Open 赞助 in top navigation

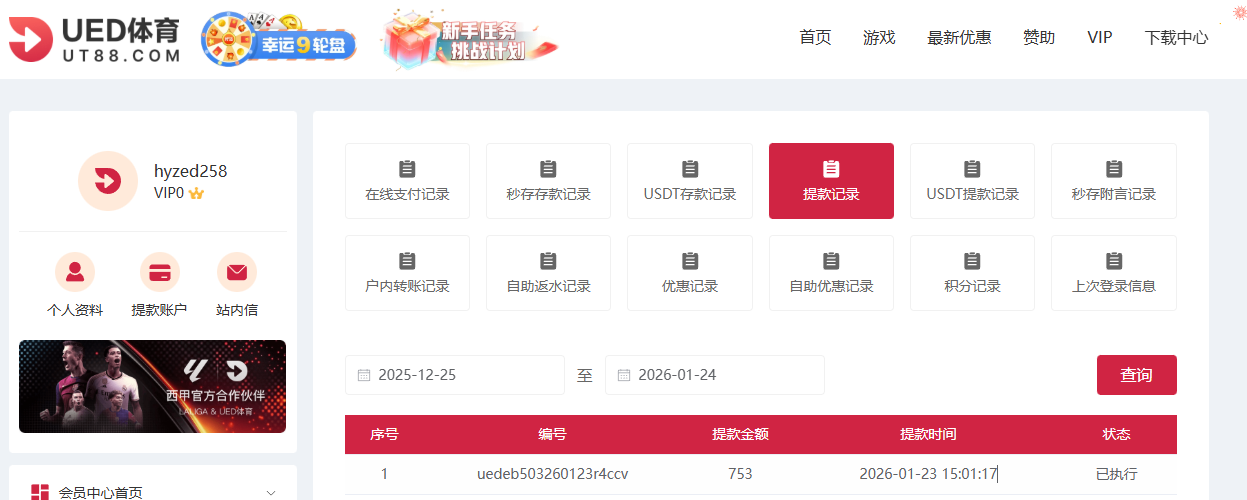(1039, 37)
